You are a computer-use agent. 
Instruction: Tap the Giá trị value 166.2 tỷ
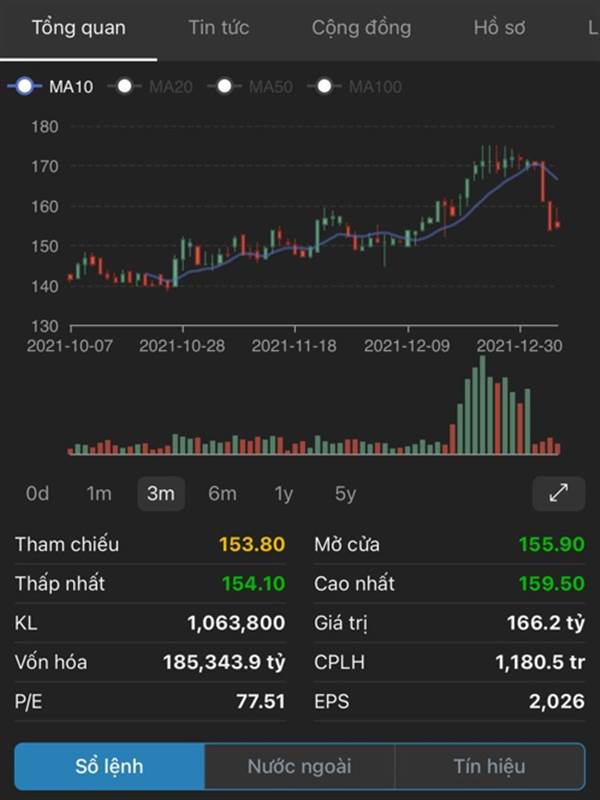(x=546, y=623)
